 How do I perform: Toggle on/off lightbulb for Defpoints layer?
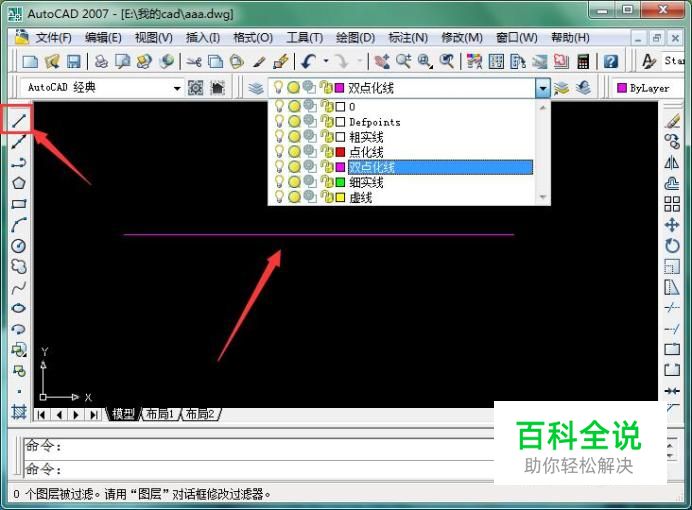tap(279, 121)
